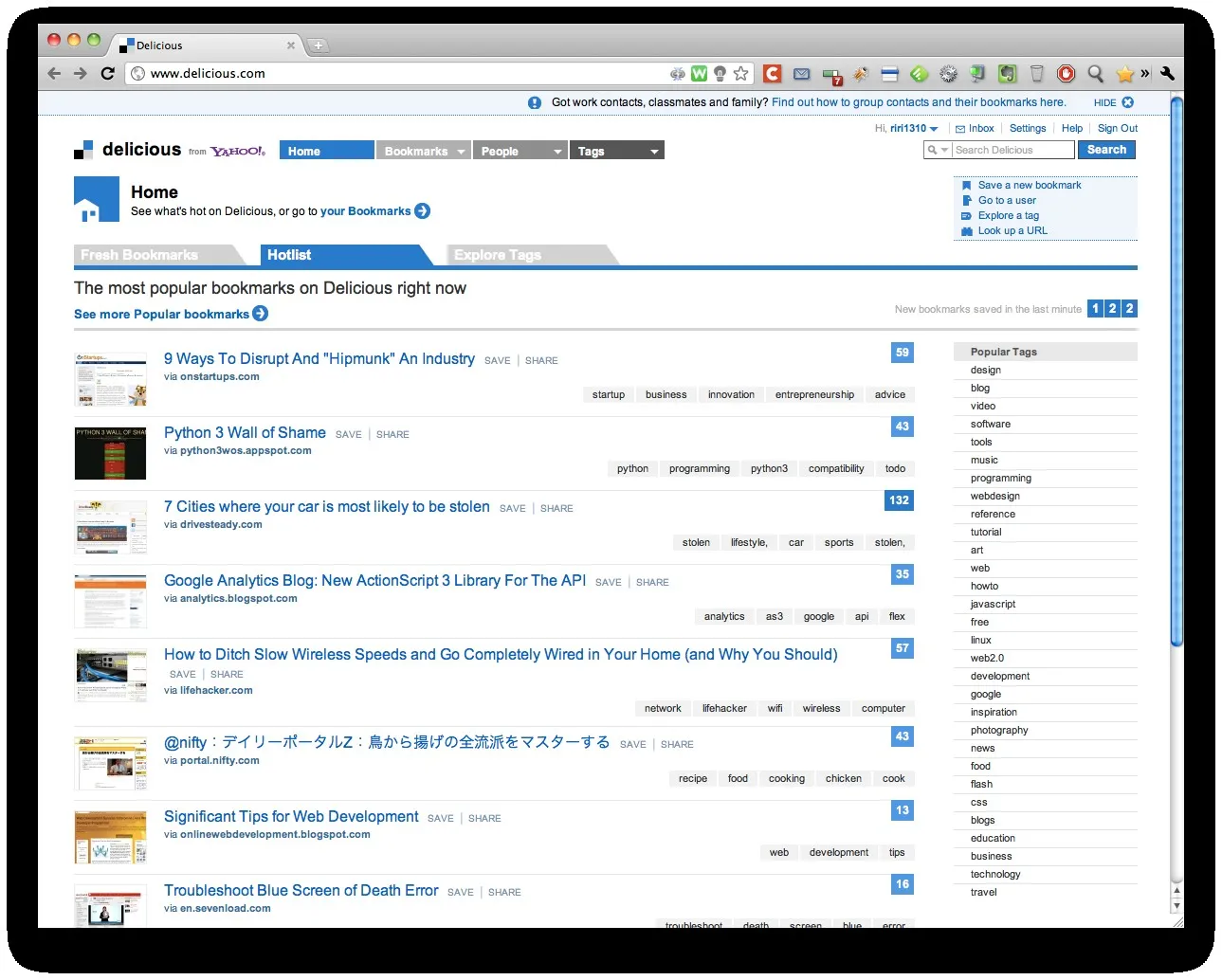Click the 'python3' tag
The image size is (1222, 980).
tap(769, 469)
